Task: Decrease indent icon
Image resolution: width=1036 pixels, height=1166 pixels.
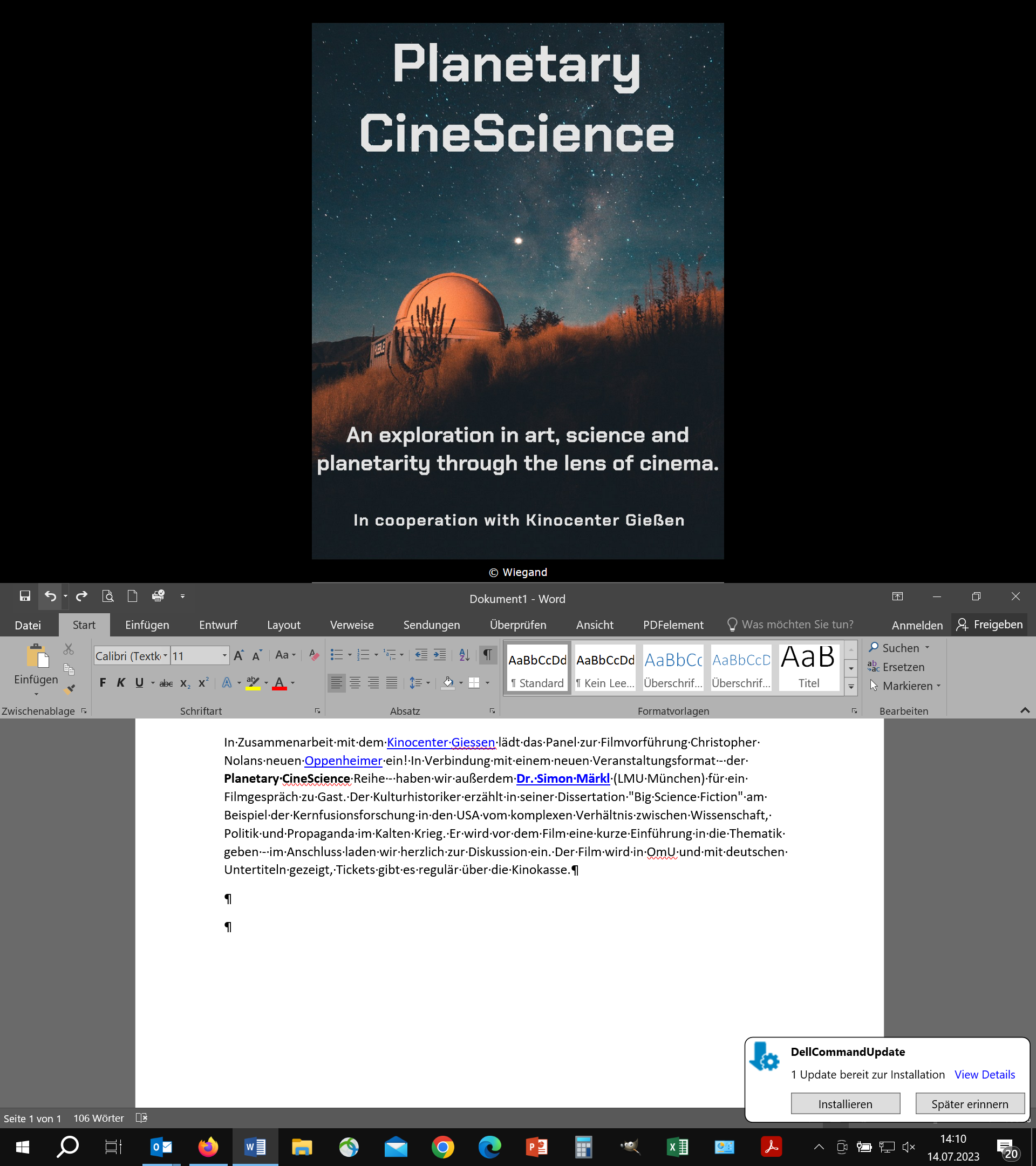Action: [421, 655]
